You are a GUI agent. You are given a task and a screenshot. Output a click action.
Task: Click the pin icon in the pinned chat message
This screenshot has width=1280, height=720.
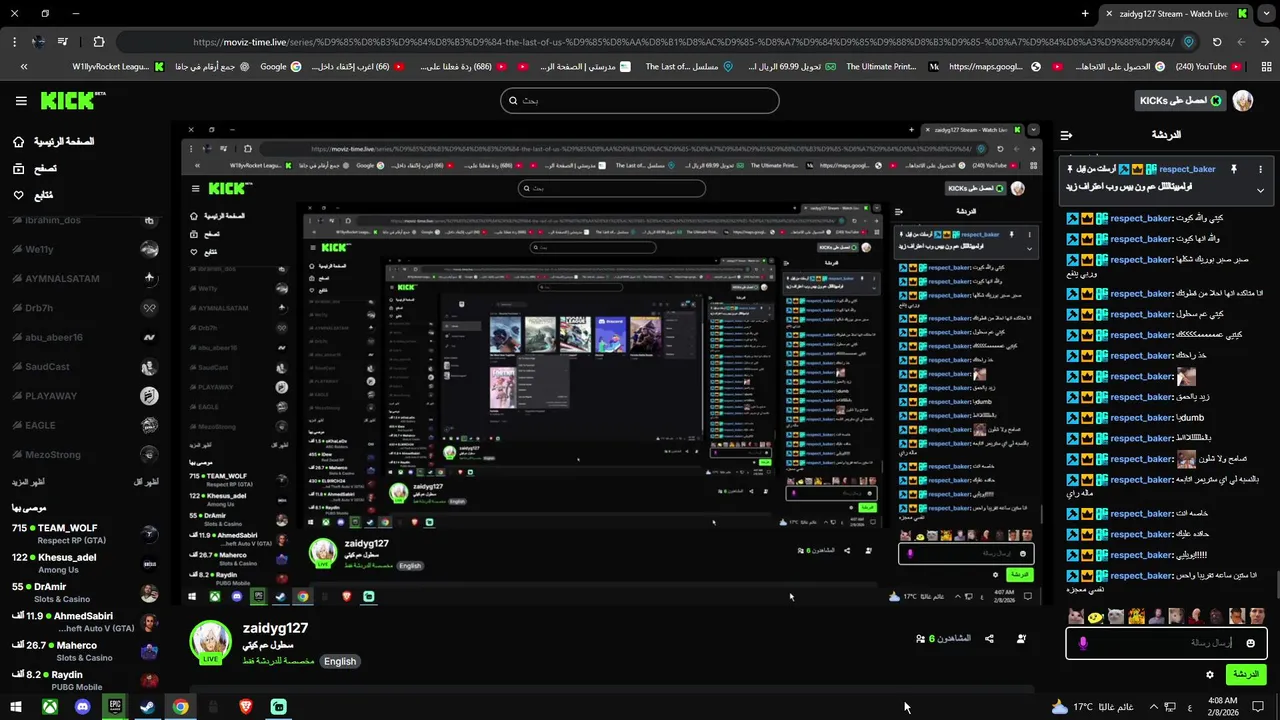1234,169
